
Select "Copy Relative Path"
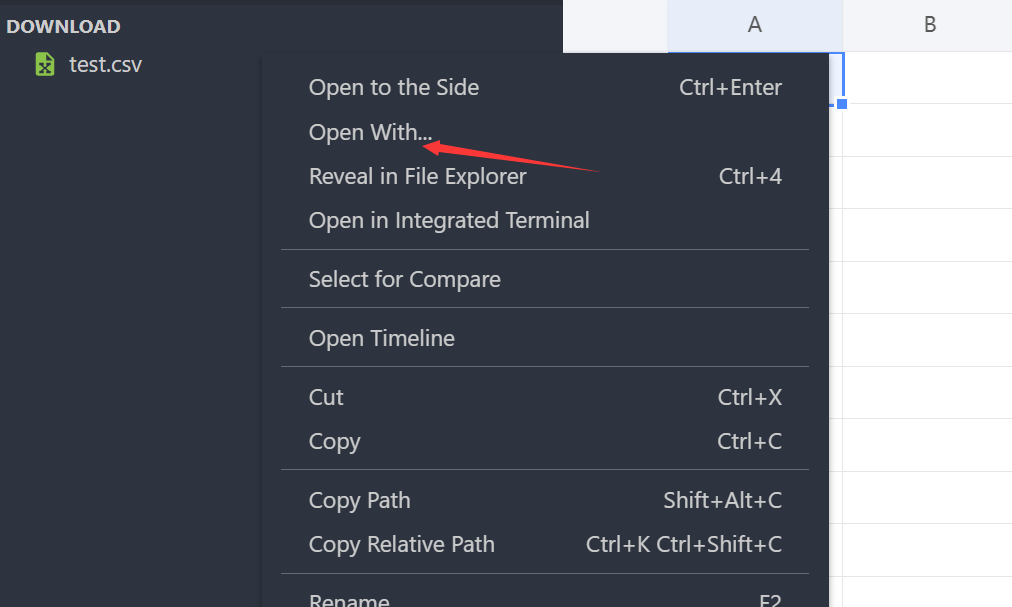(401, 544)
